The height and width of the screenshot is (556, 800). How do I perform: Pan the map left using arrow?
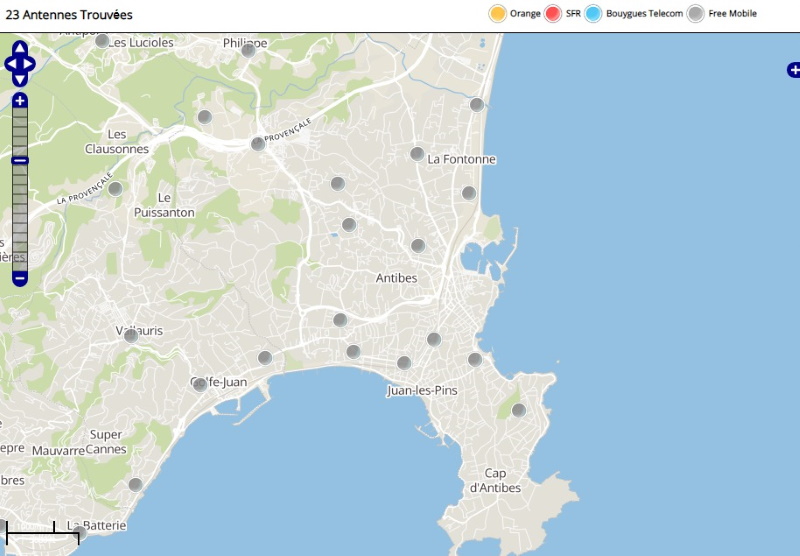click(x=10, y=65)
